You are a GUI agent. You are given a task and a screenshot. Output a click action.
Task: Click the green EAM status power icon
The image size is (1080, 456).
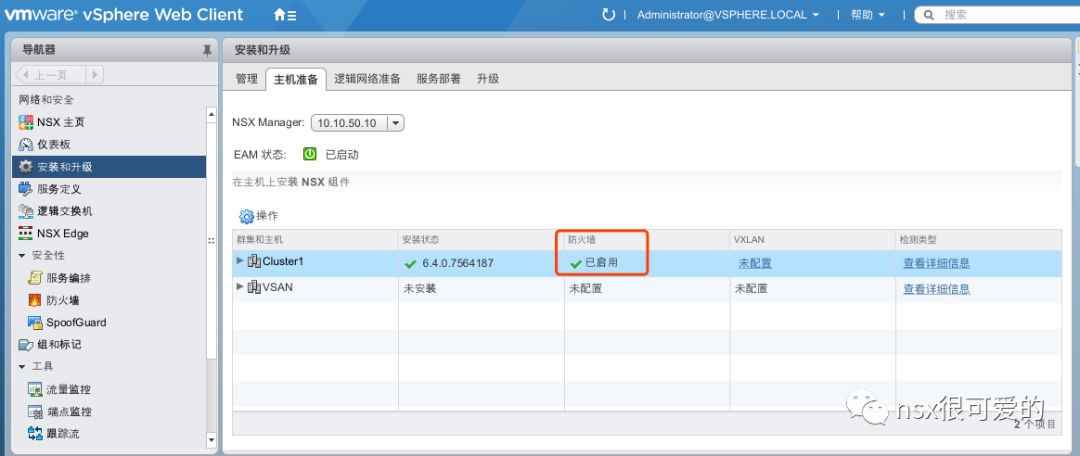coord(310,154)
